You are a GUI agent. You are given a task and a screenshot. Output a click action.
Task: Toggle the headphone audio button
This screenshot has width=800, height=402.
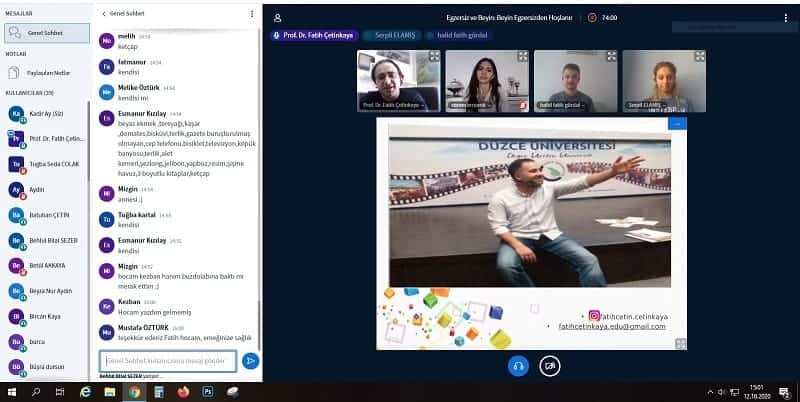pos(518,366)
